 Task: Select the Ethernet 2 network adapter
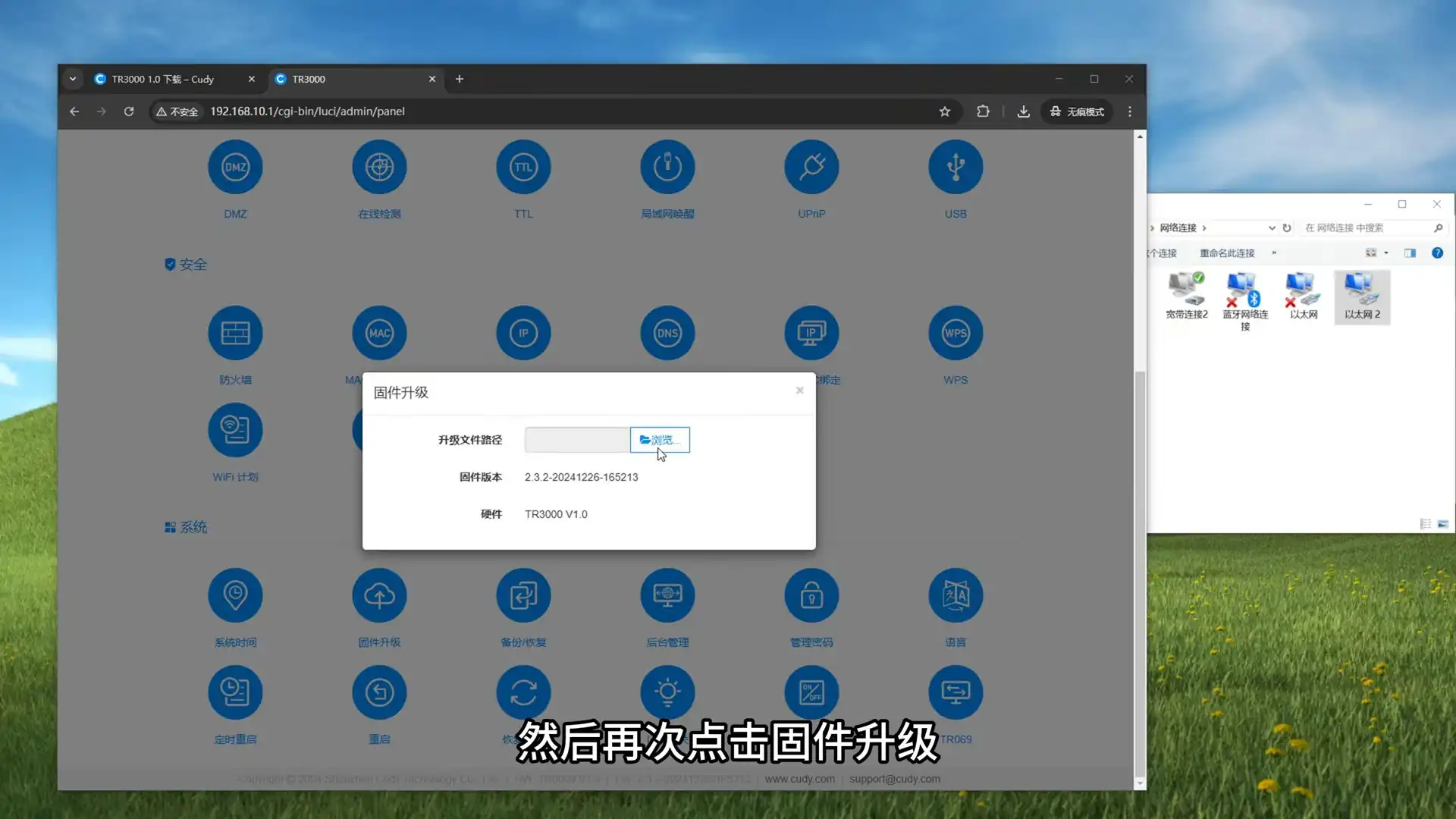click(x=1362, y=297)
